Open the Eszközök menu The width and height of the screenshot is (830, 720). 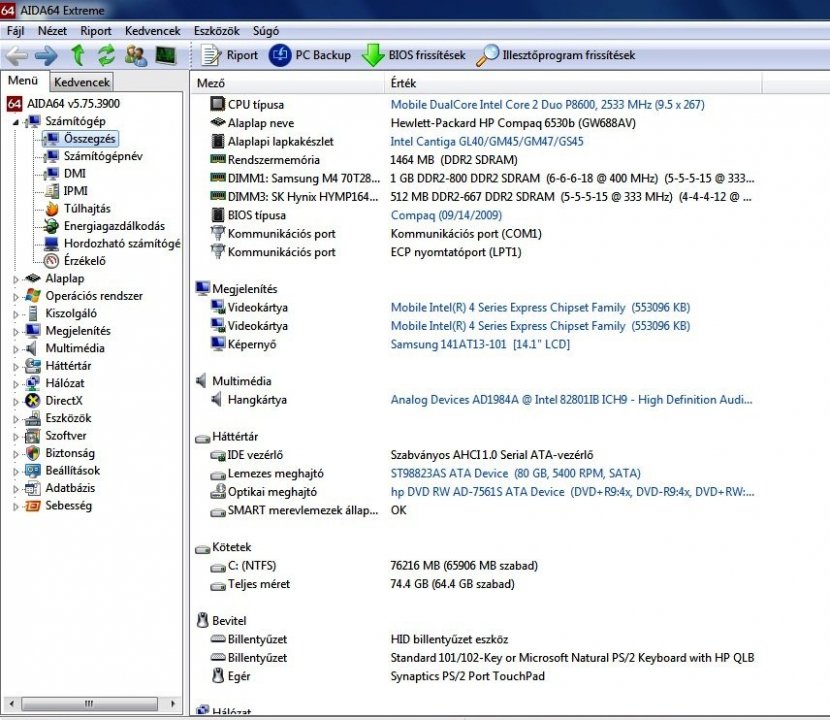[x=216, y=31]
